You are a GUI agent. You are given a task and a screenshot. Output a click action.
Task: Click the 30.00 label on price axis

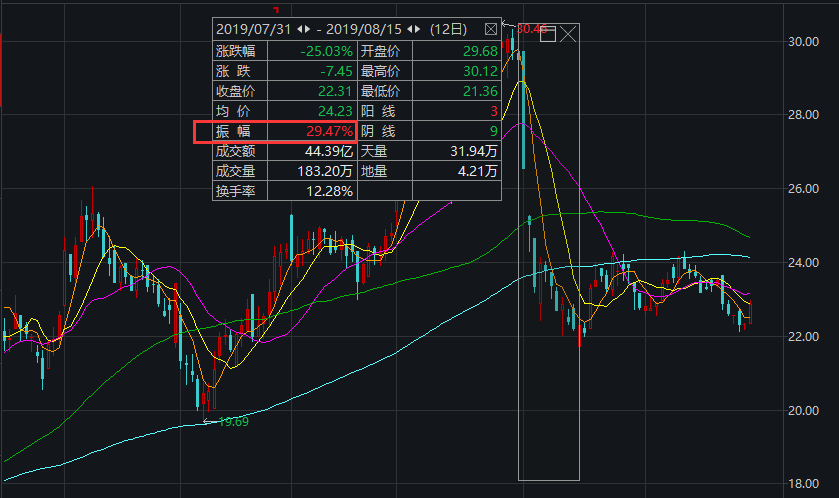point(805,41)
